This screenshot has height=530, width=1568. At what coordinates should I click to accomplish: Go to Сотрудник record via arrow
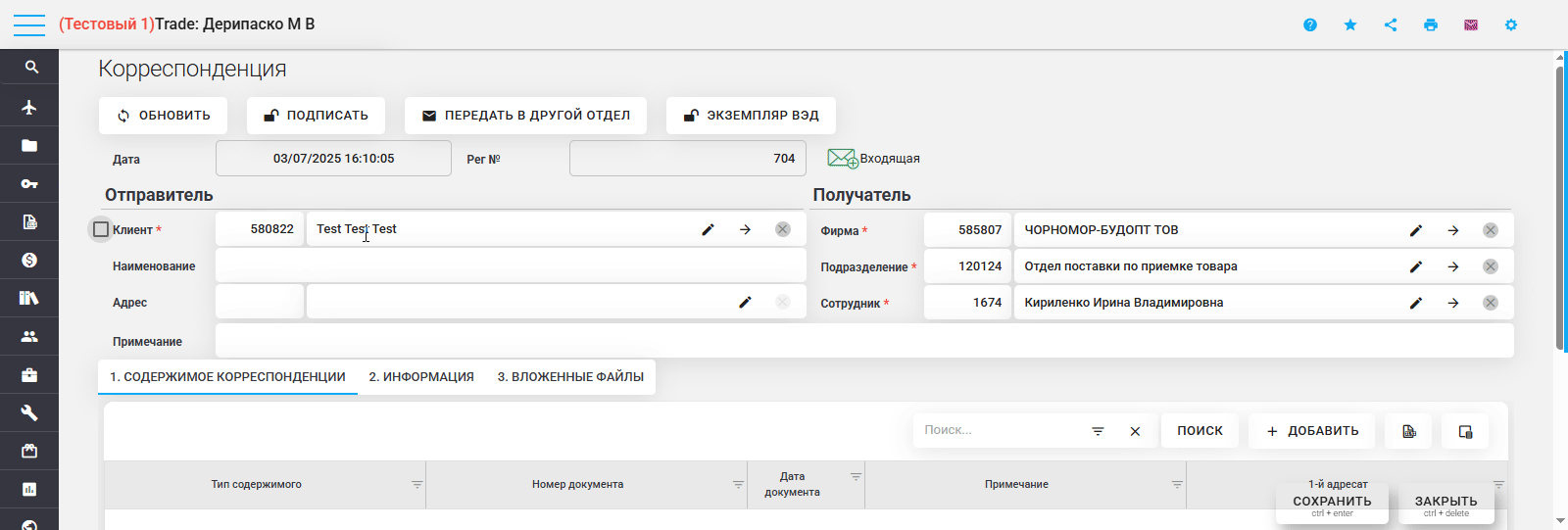coord(1452,303)
